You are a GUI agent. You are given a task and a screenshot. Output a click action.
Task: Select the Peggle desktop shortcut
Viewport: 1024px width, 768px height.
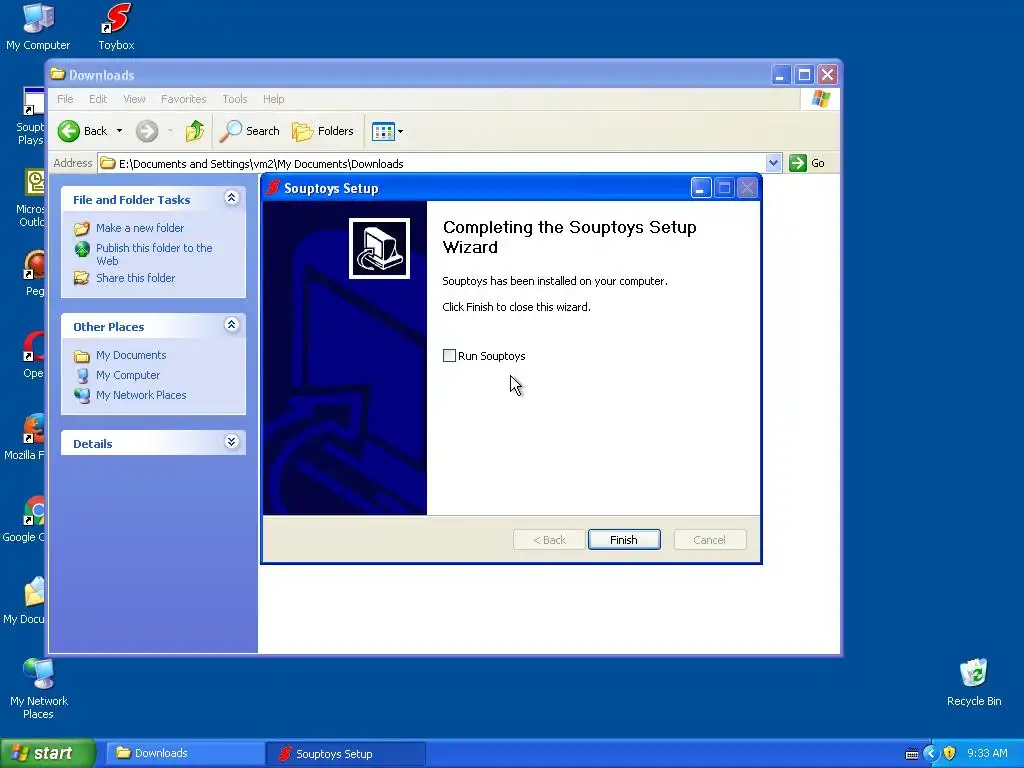(34, 273)
